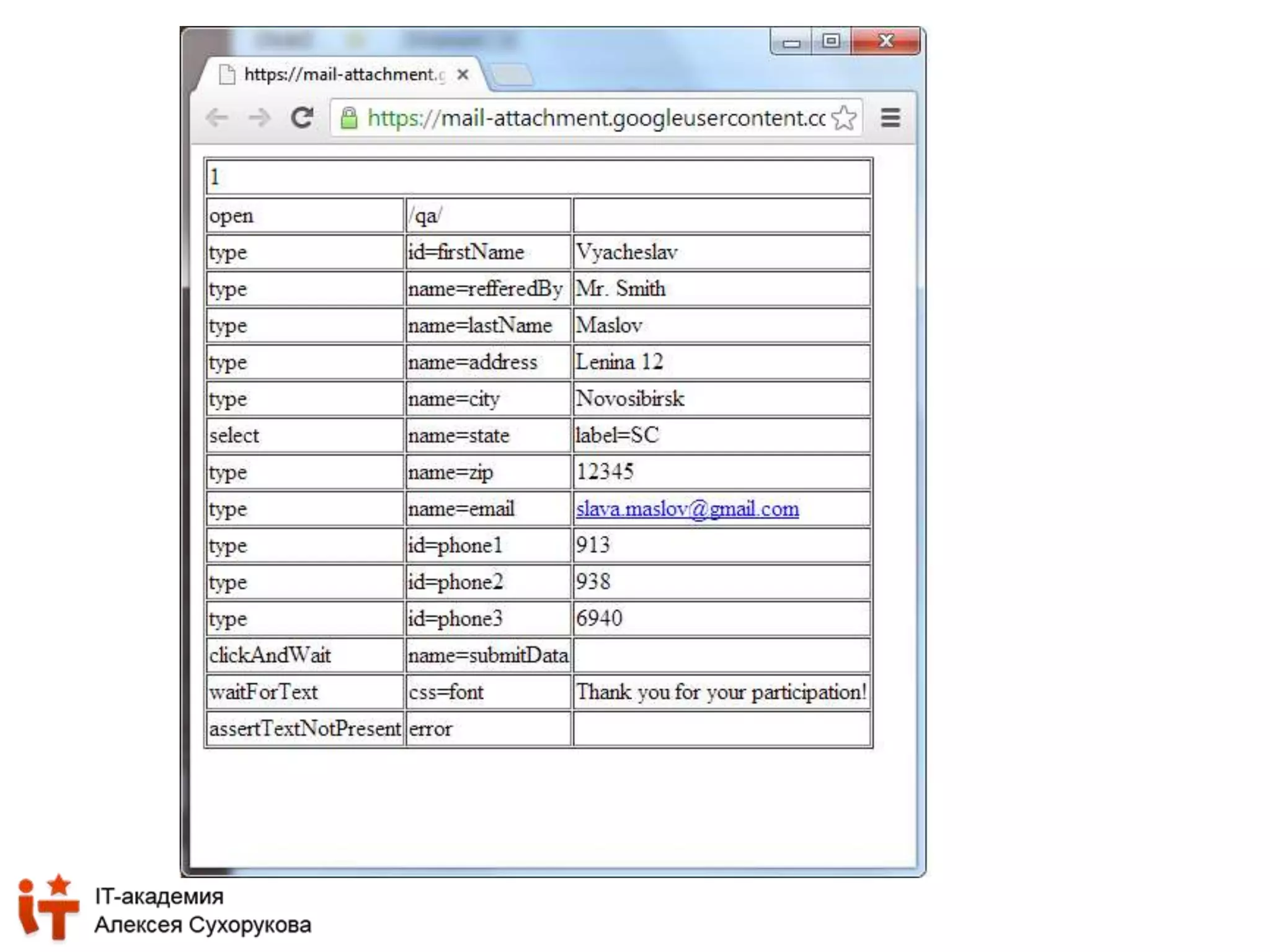Click the 'assertTextNotPresent' table cell
The width and height of the screenshot is (1270, 952).
[x=304, y=728]
